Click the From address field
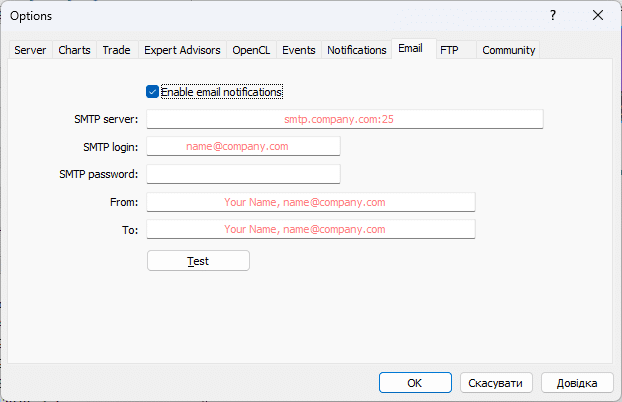Viewport: 622px width, 402px height. (x=310, y=202)
